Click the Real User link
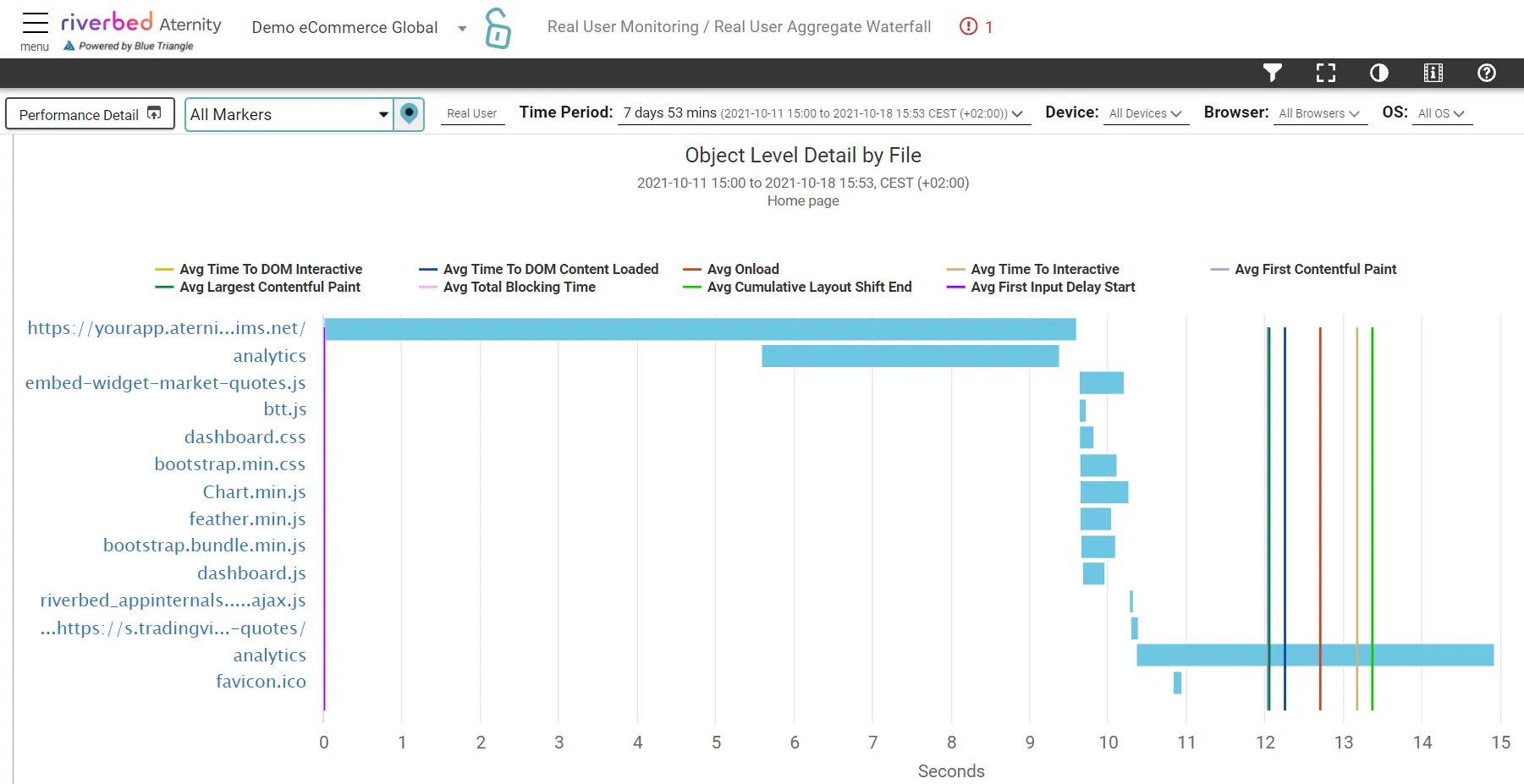The height and width of the screenshot is (784, 1524). (471, 113)
